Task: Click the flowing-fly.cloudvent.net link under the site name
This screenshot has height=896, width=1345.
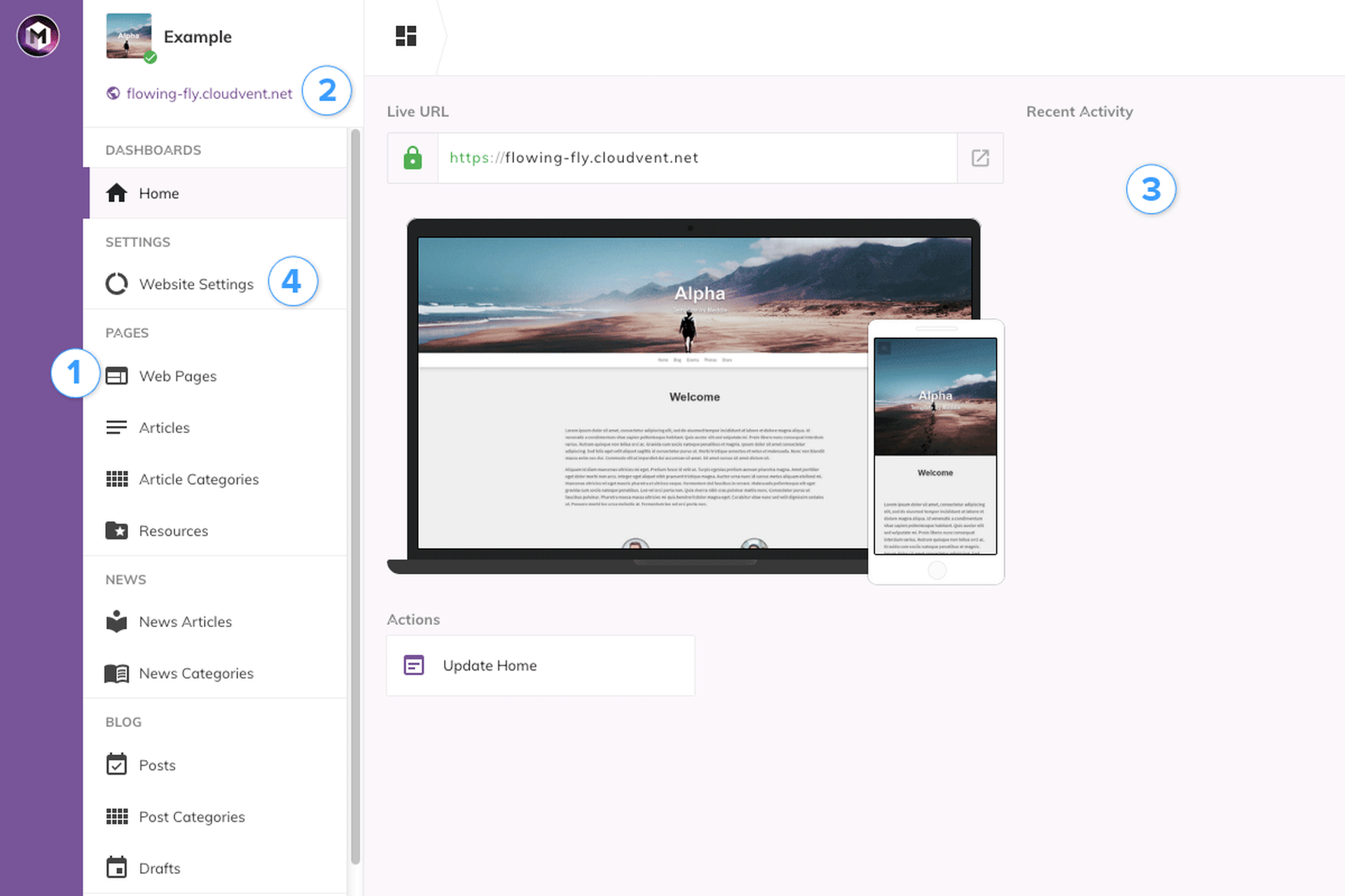Action: [x=209, y=94]
